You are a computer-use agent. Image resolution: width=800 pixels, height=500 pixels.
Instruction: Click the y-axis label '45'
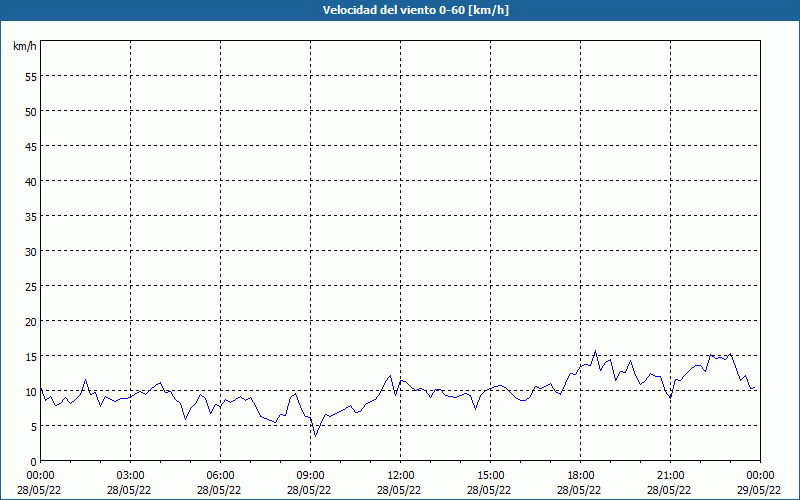31,146
